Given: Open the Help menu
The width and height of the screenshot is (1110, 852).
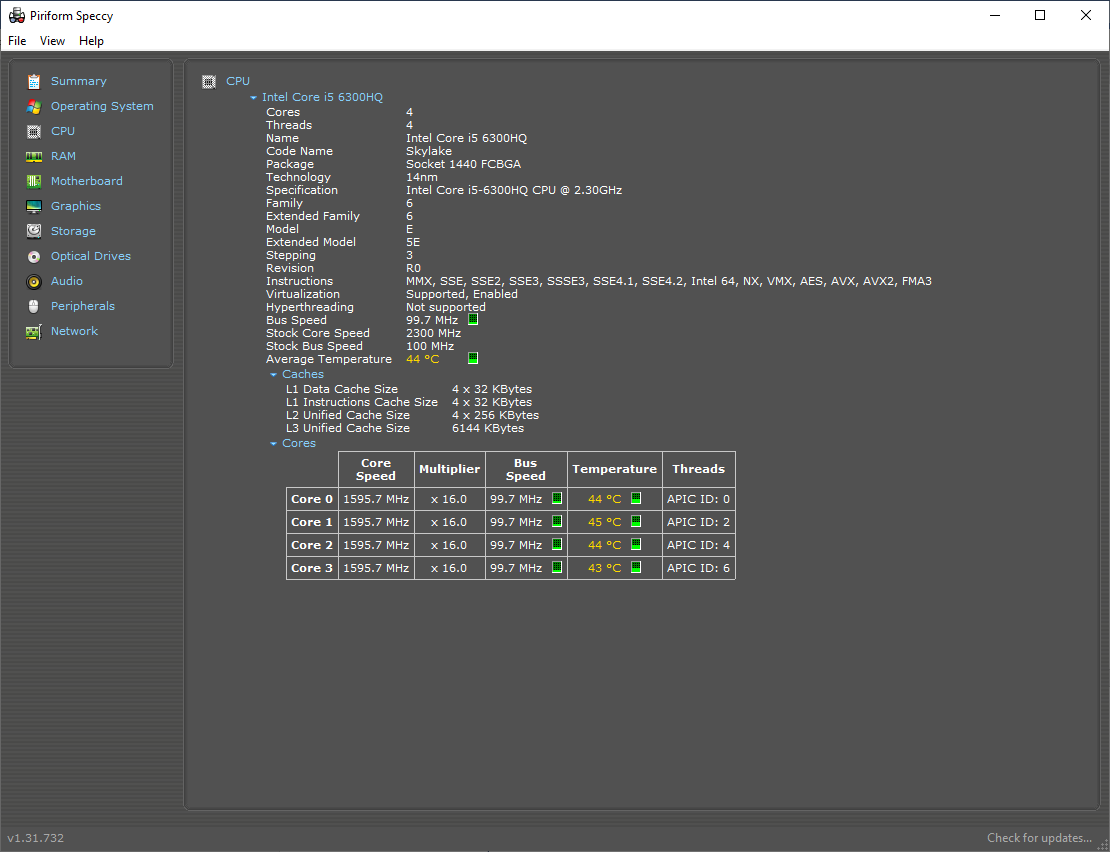Looking at the screenshot, I should [91, 41].
